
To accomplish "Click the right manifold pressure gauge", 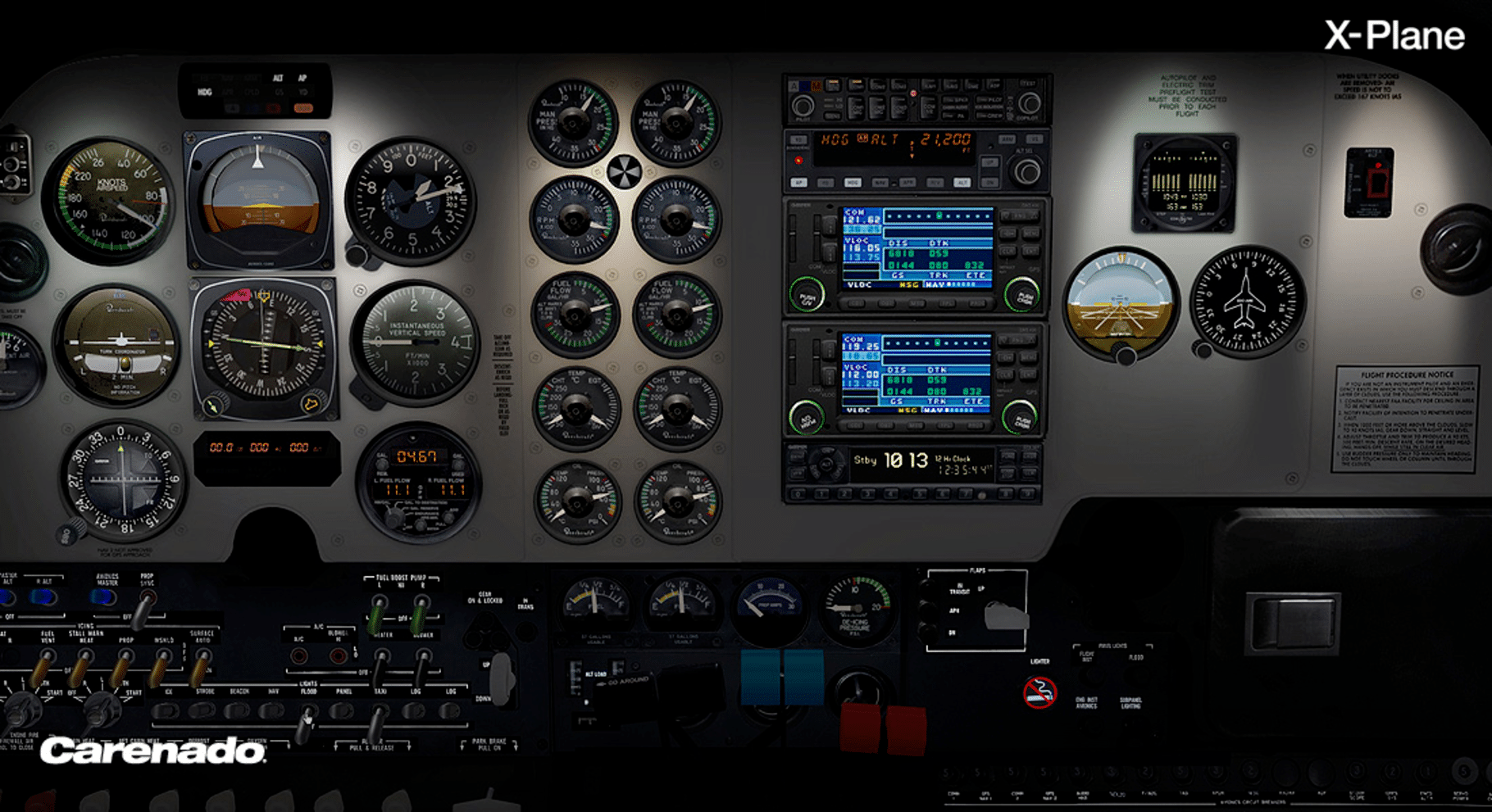I will (675, 123).
